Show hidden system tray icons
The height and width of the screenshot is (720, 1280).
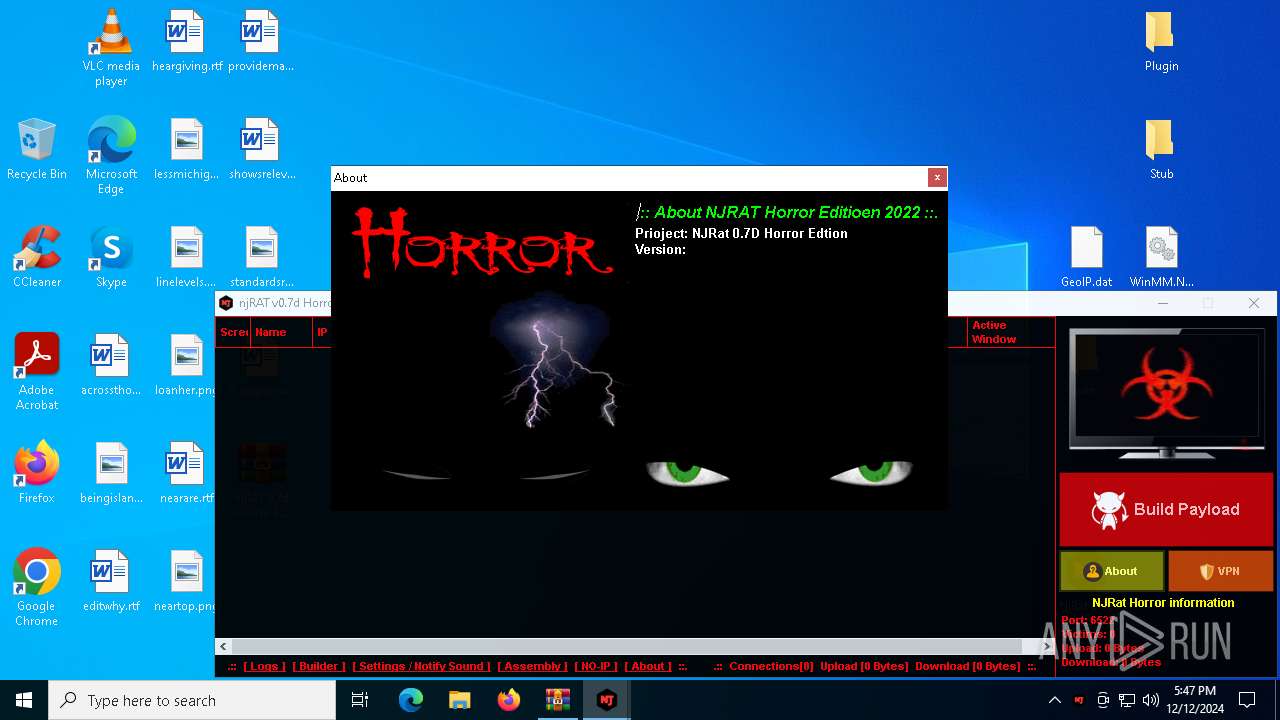[1054, 700]
